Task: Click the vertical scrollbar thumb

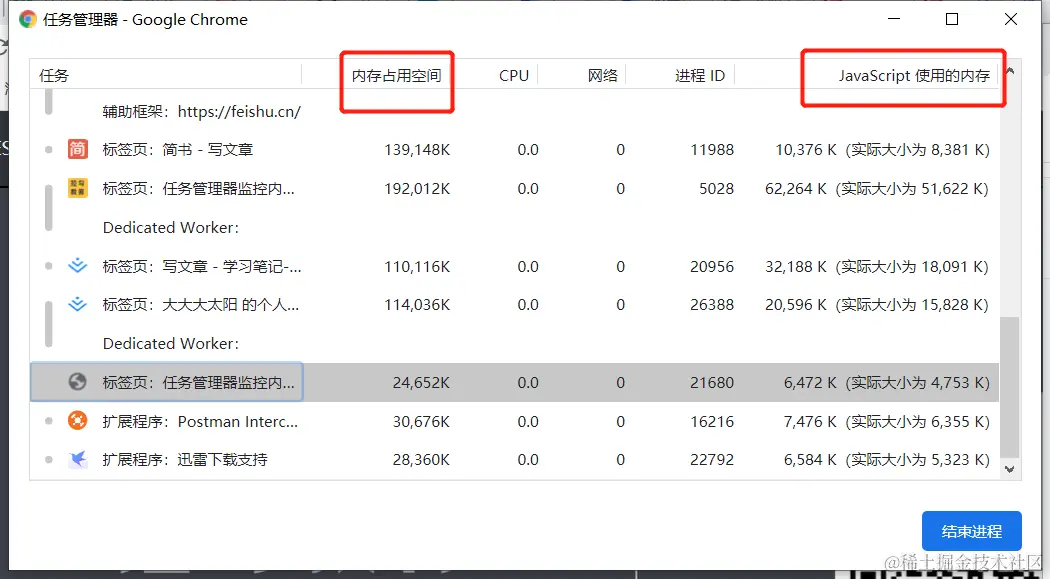Action: click(1010, 388)
